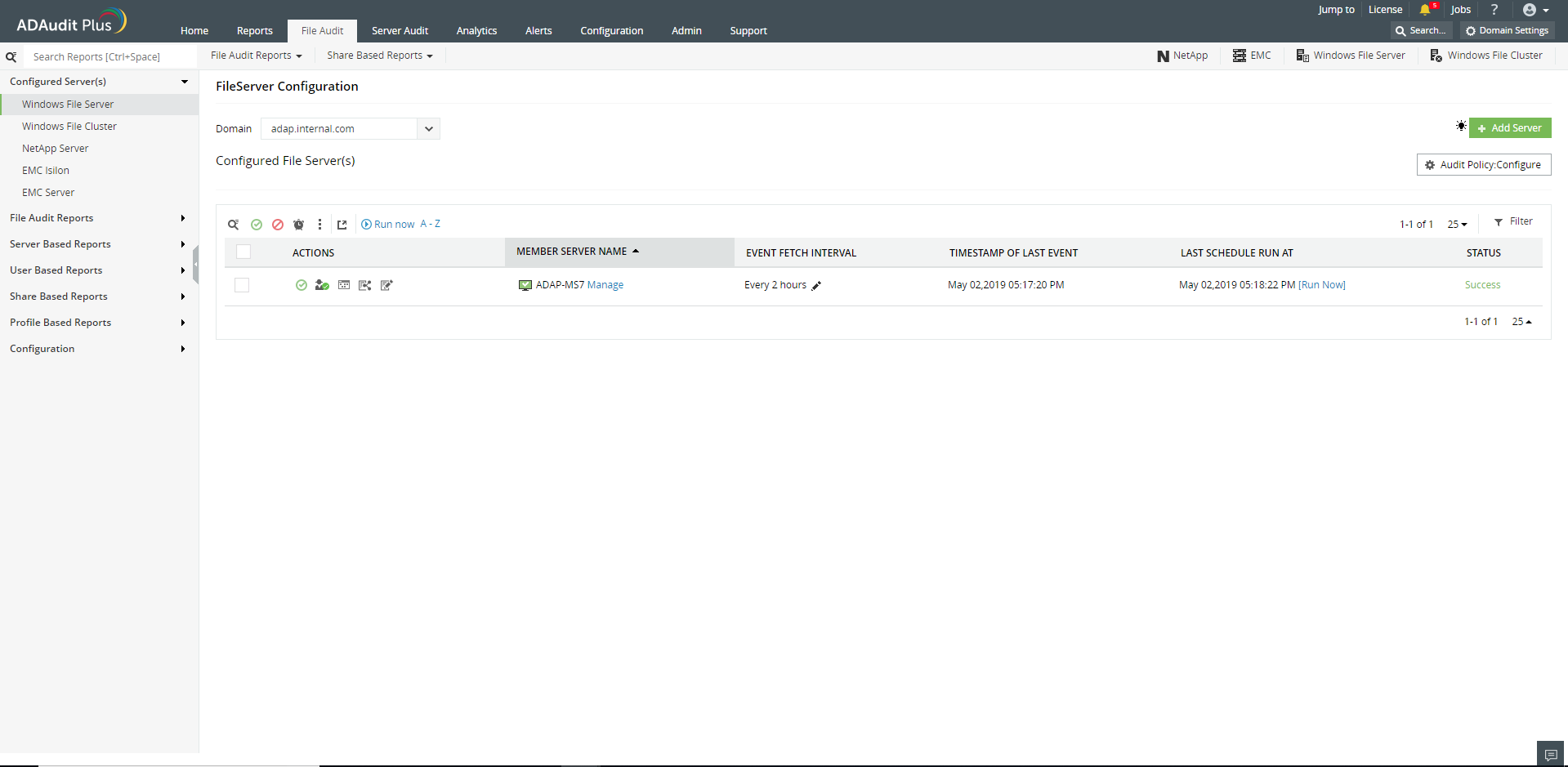Click the Add Server button
The height and width of the screenshot is (767, 1568).
[x=1510, y=127]
